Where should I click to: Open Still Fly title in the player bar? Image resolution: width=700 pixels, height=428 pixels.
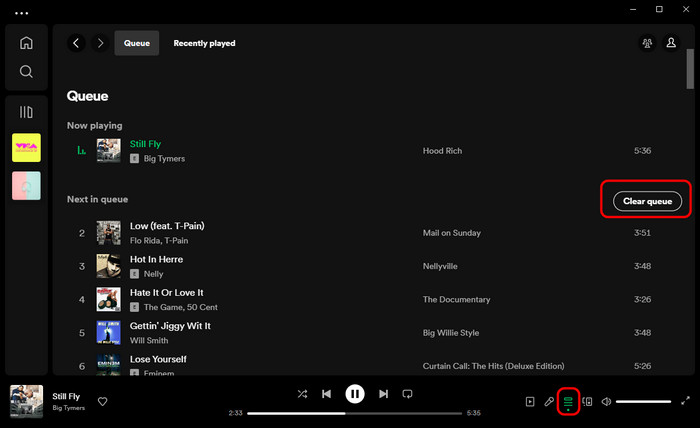(x=66, y=396)
